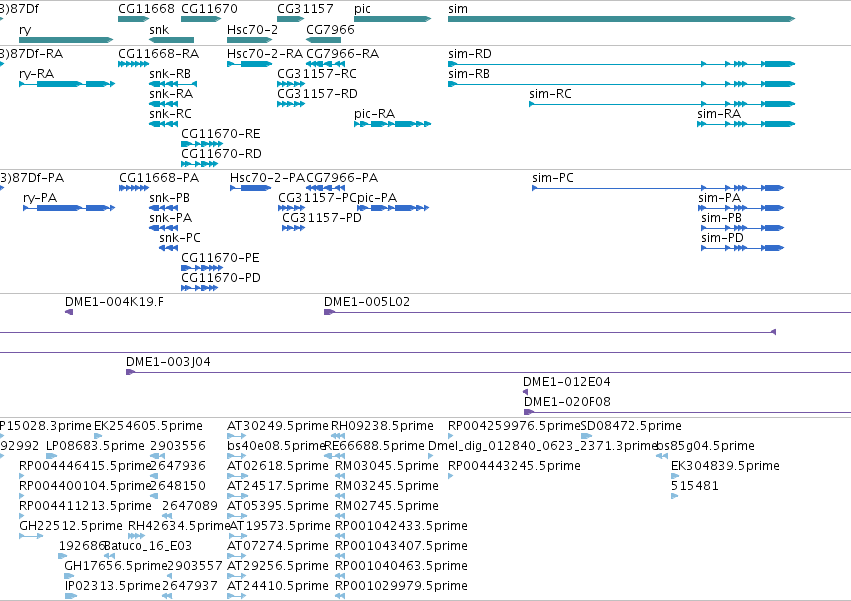Image resolution: width=851 pixels, height=601 pixels.
Task: Click EST EK304839.5prime
Action: (675, 476)
